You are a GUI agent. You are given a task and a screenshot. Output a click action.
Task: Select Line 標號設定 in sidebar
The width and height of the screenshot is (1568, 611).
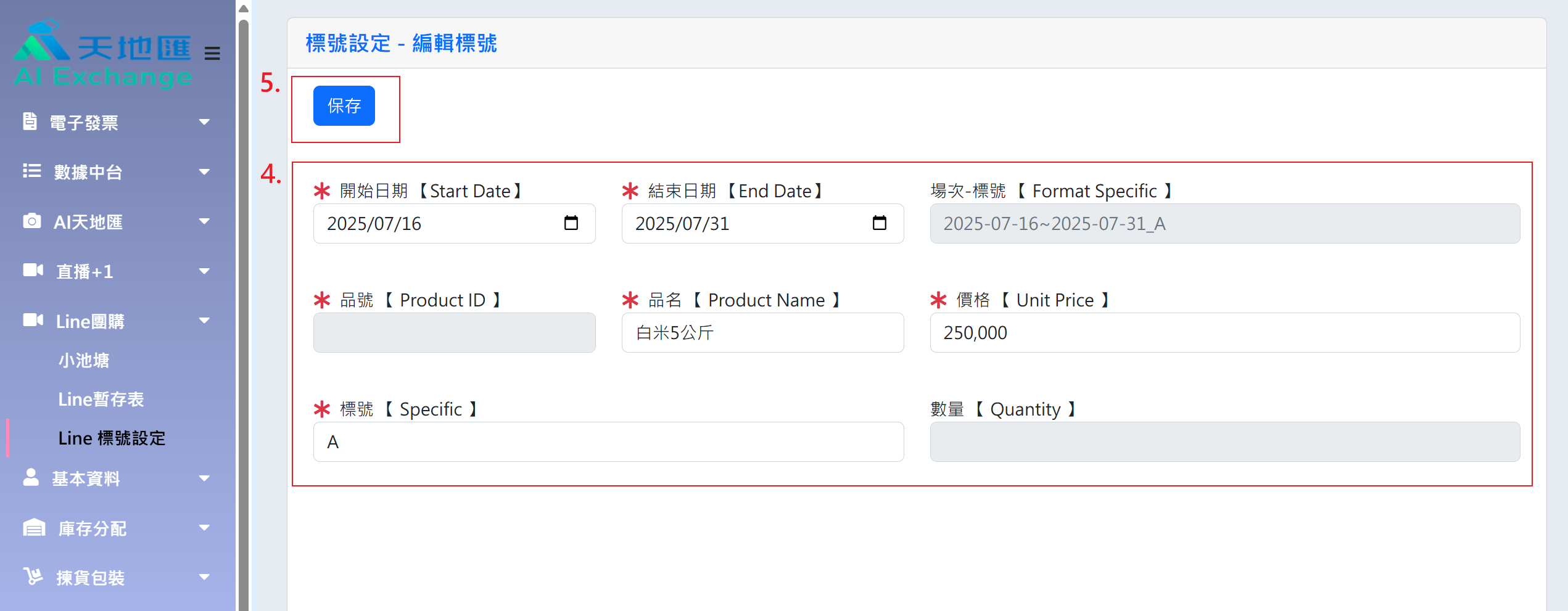(112, 438)
